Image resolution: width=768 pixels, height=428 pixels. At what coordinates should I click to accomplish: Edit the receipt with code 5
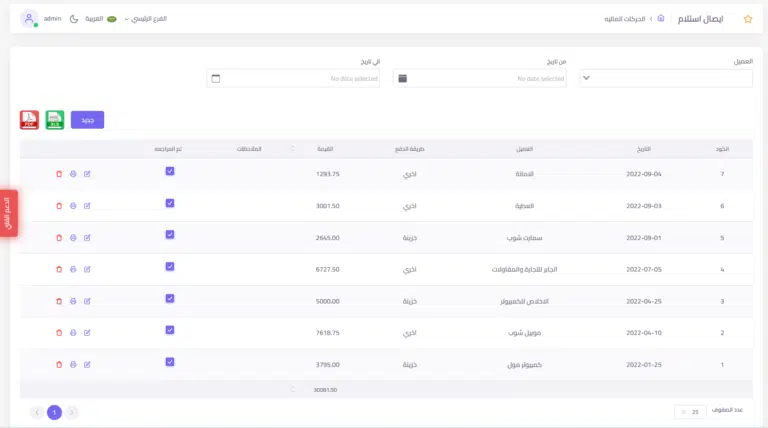pos(87,238)
